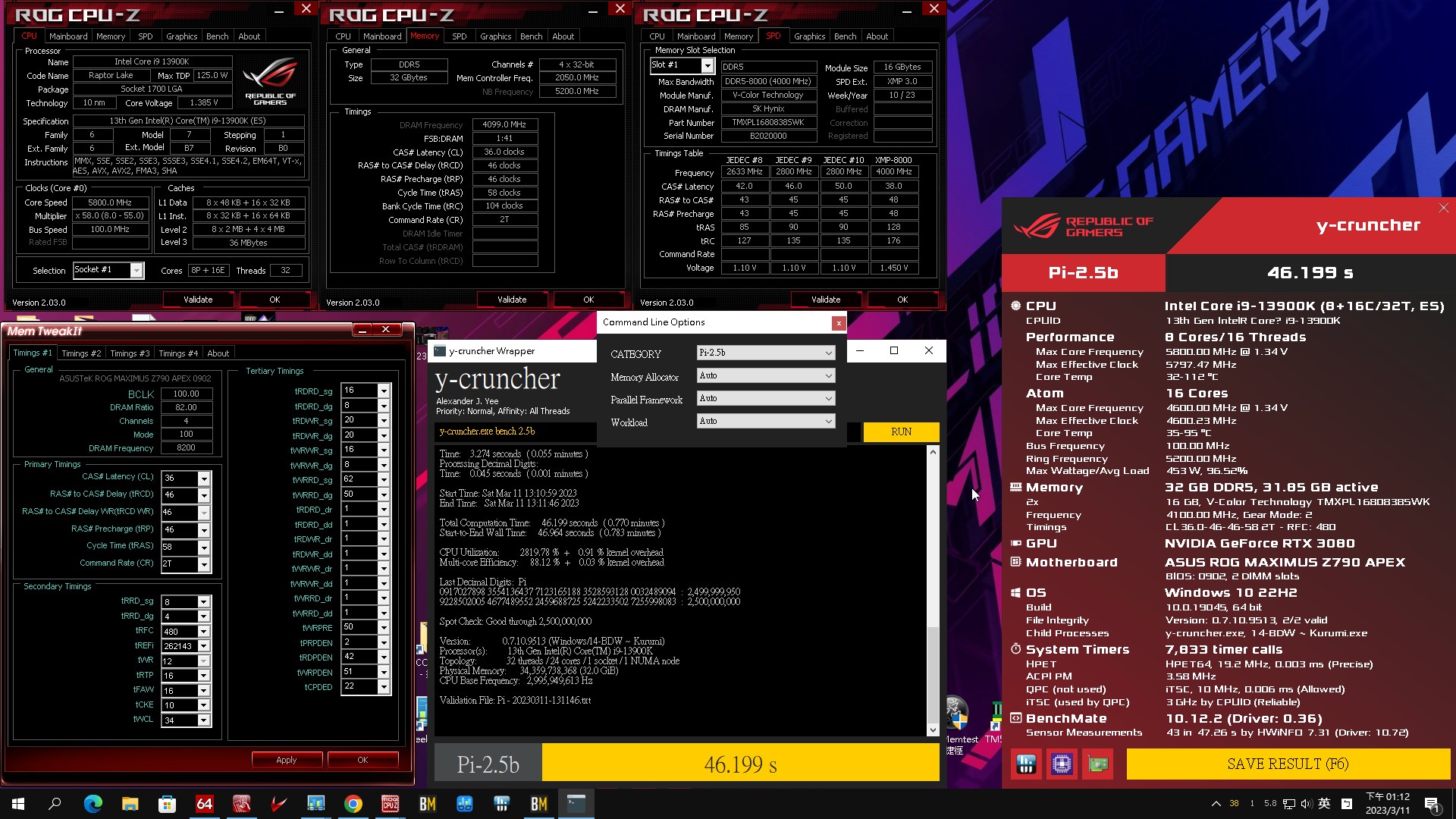This screenshot has width=1456, height=819.
Task: Open taskbar clock showing 01:12
Action: [1387, 804]
